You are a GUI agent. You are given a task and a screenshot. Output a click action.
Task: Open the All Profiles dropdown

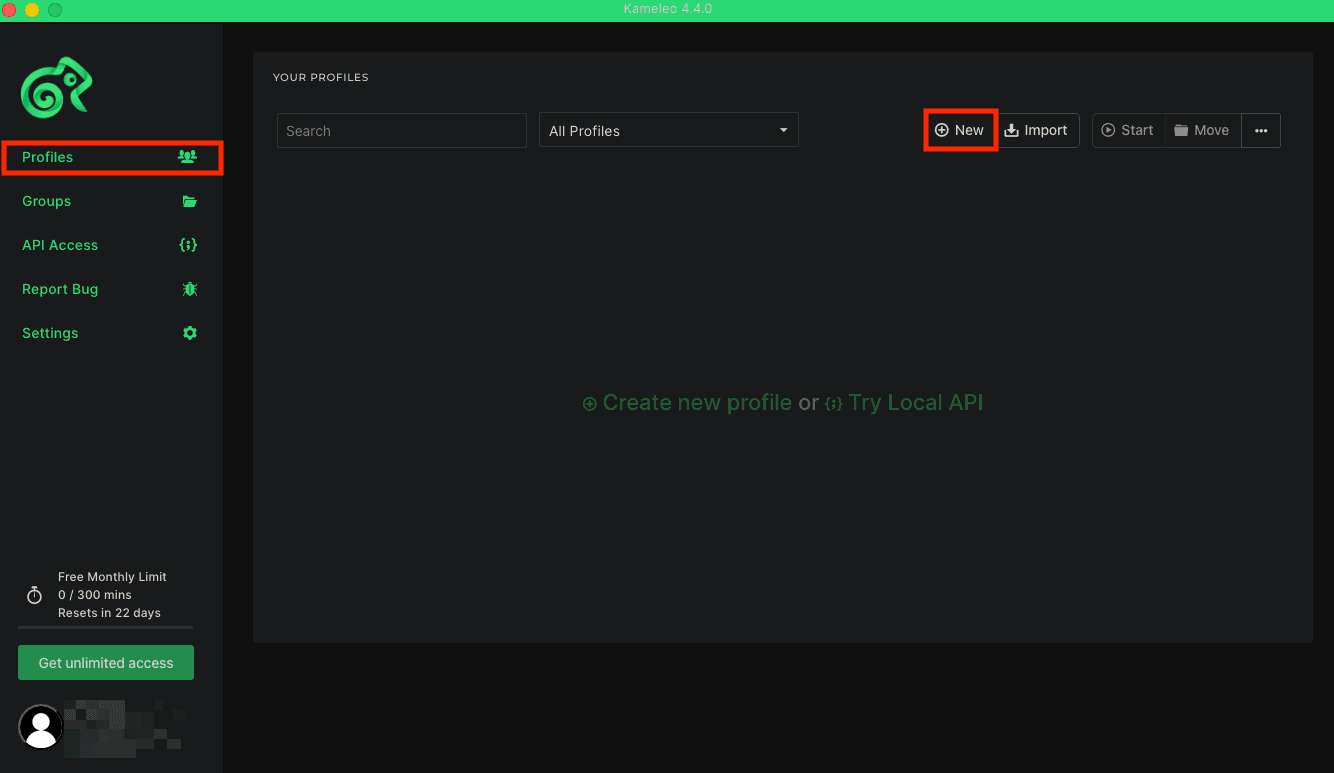pyautogui.click(x=668, y=130)
